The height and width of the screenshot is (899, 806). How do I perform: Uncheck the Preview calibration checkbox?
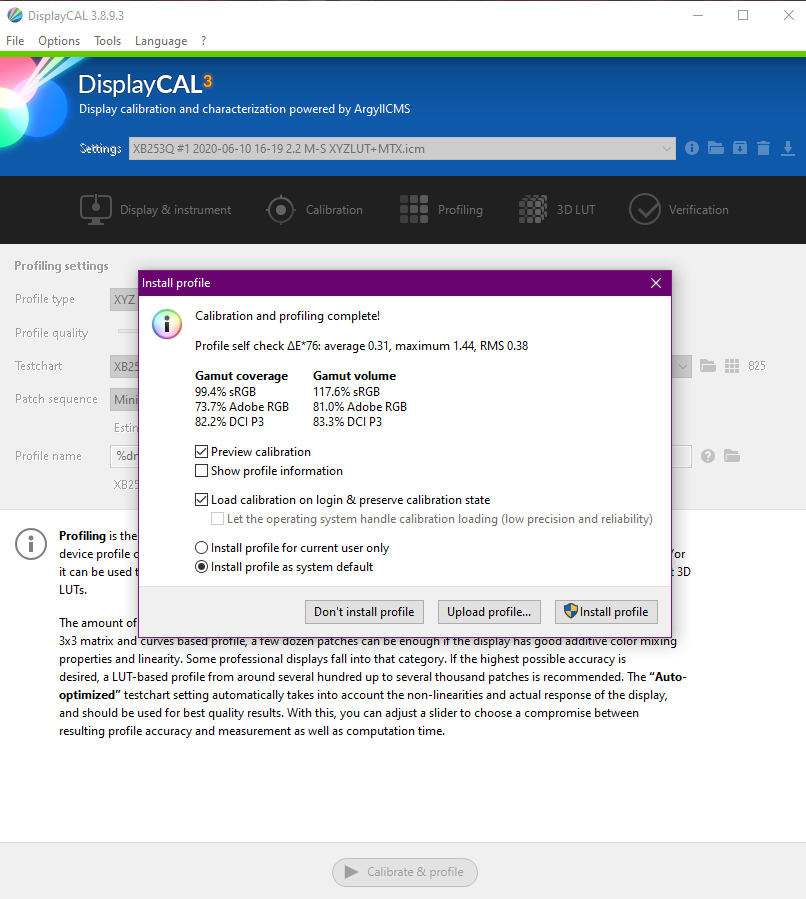(203, 452)
